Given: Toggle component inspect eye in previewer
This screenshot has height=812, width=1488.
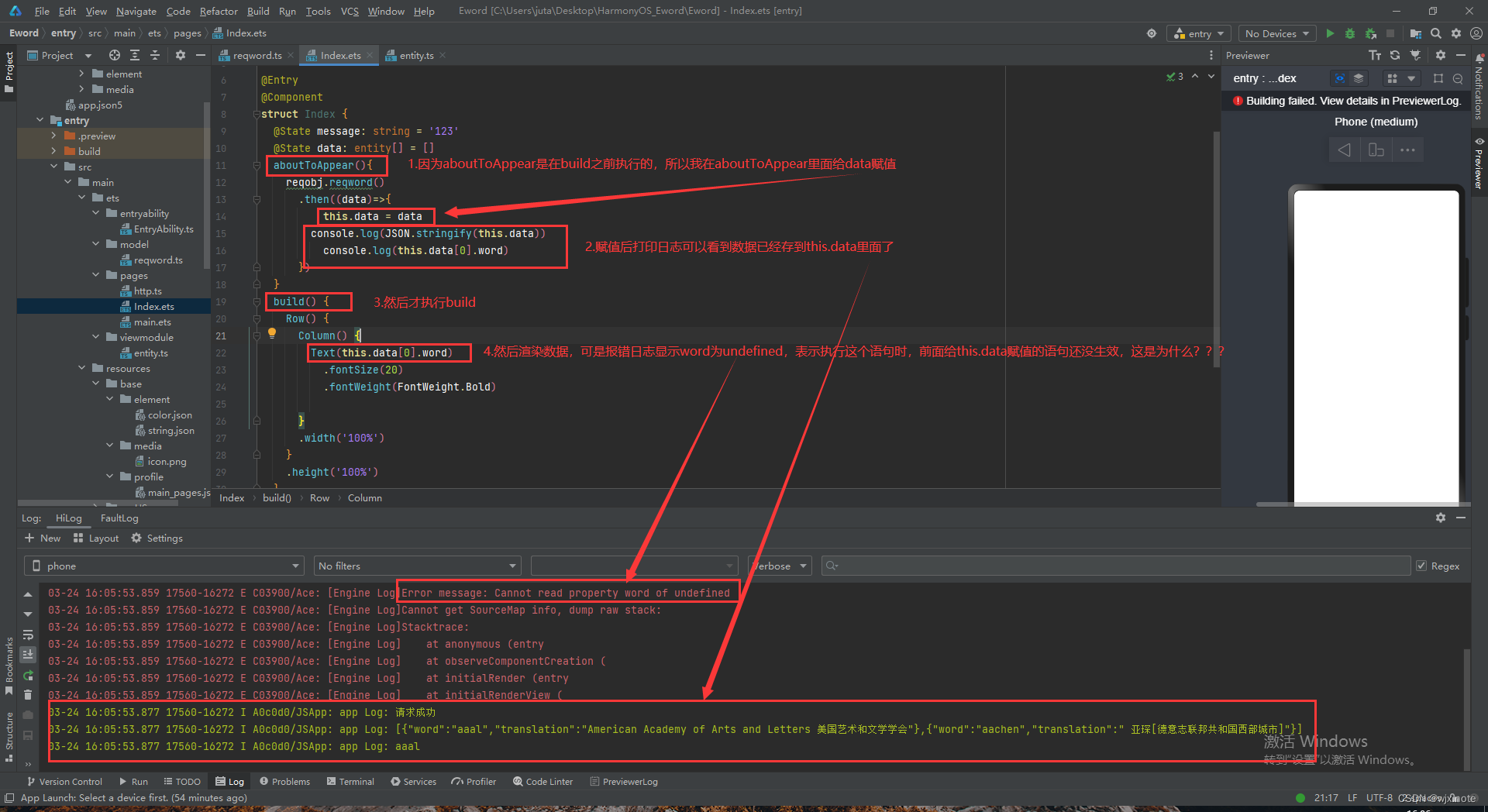Looking at the screenshot, I should coord(1338,77).
